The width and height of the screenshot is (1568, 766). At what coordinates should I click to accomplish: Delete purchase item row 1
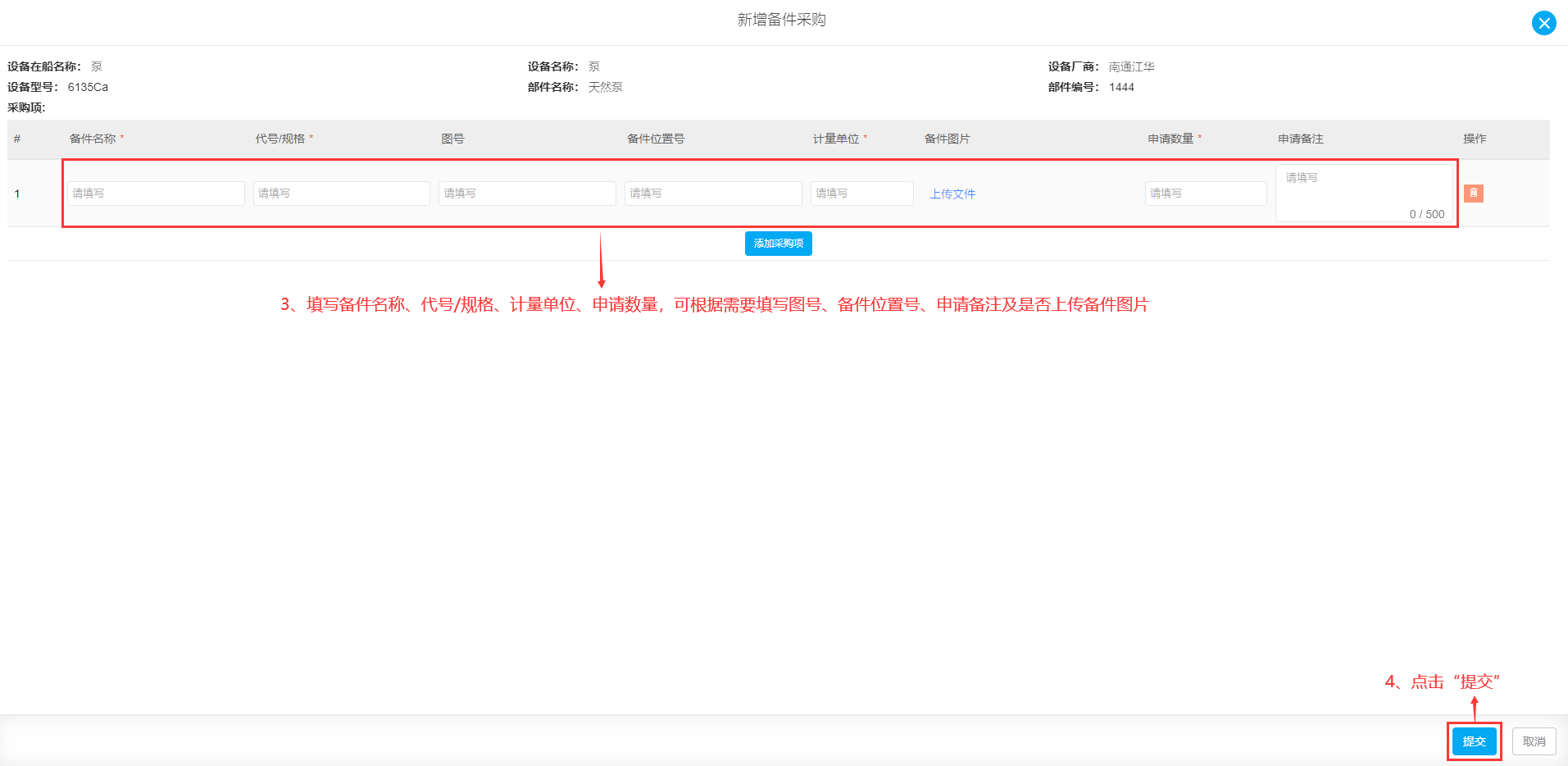(x=1473, y=193)
